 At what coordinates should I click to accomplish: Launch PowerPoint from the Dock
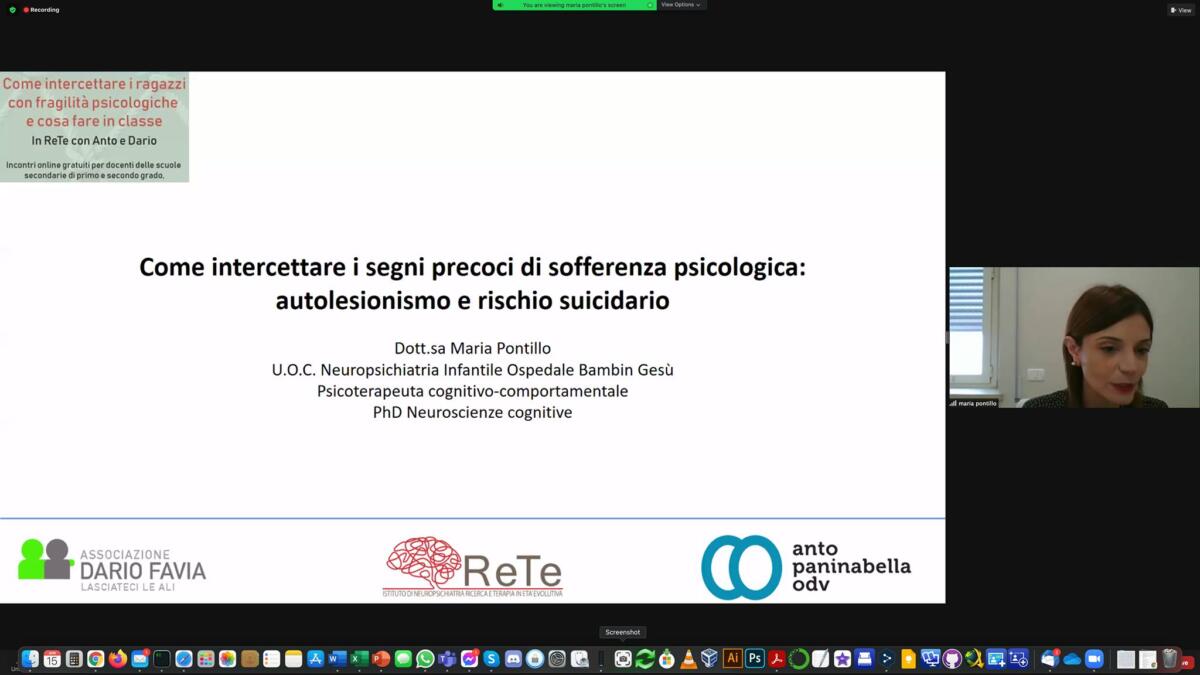pos(381,659)
